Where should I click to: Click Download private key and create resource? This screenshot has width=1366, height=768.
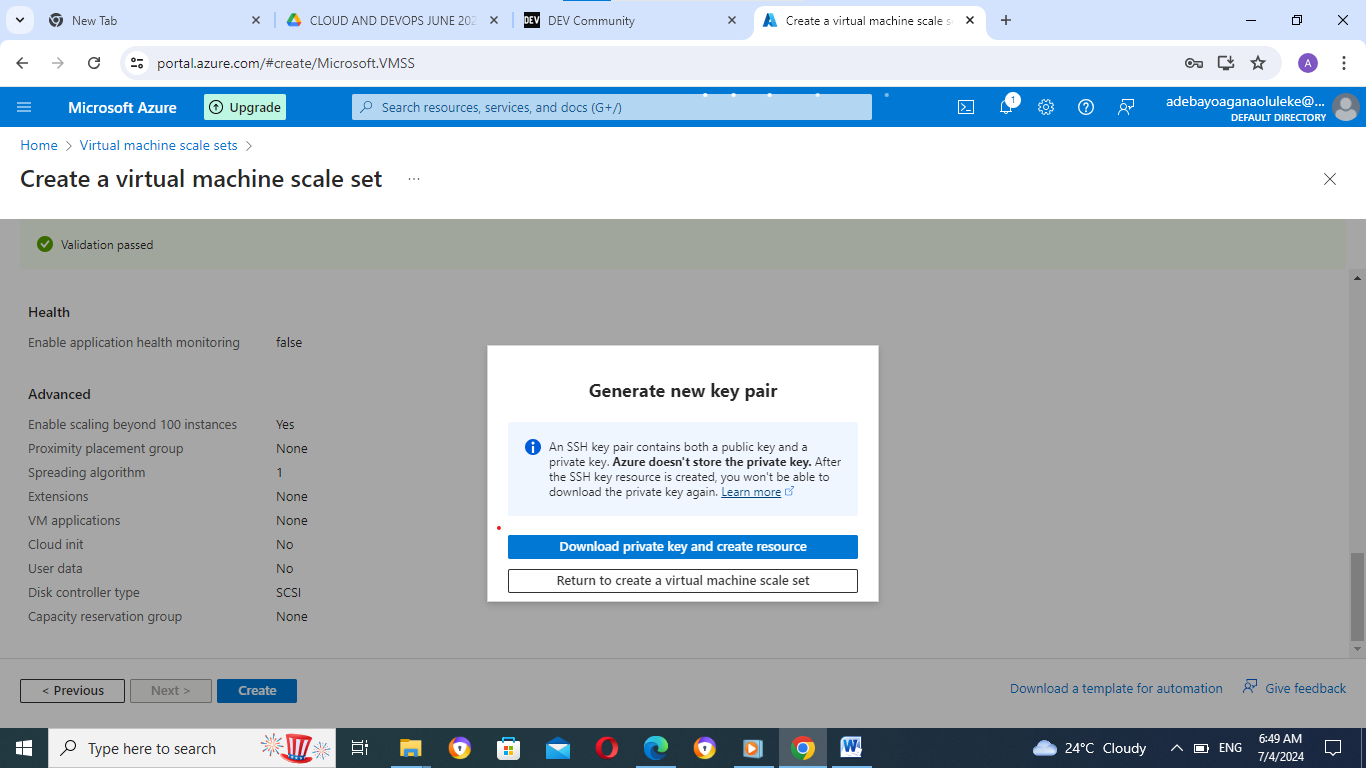(683, 547)
